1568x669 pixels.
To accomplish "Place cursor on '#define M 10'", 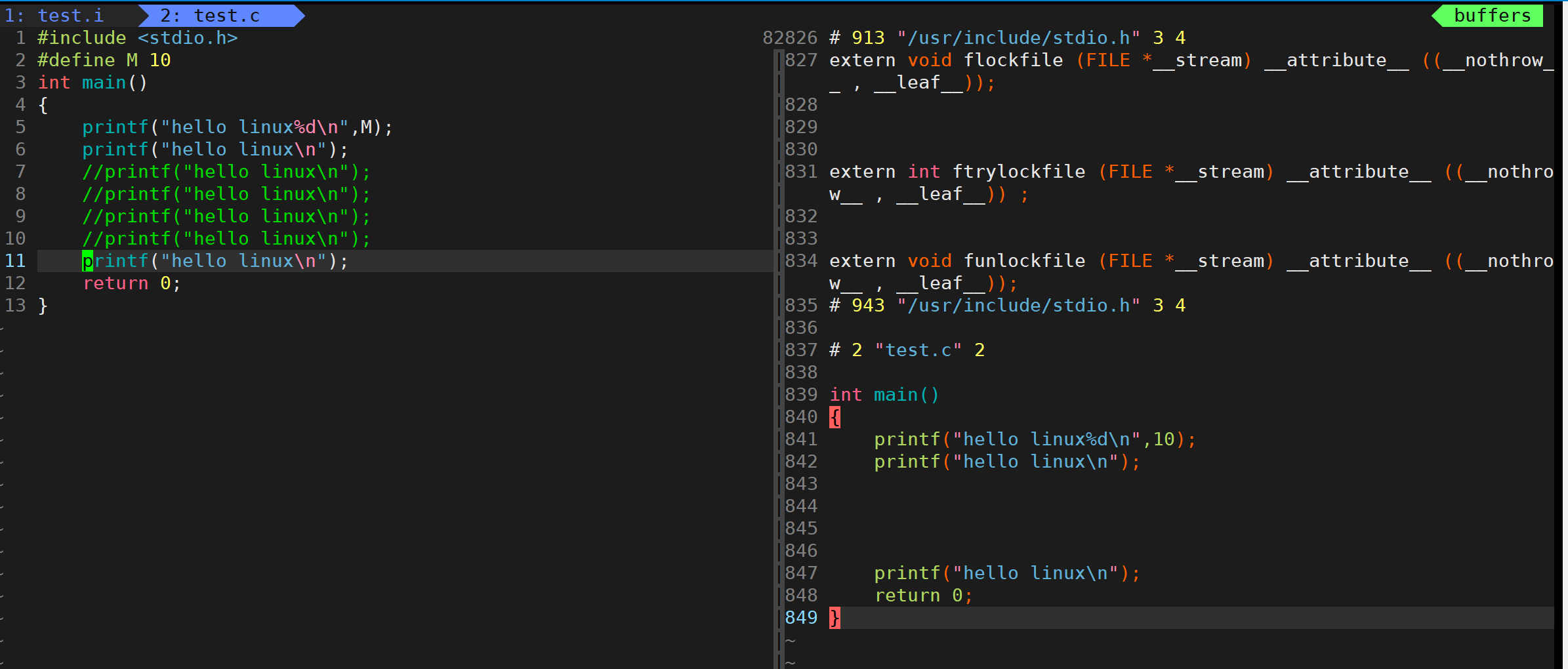I will pyautogui.click(x=104, y=60).
